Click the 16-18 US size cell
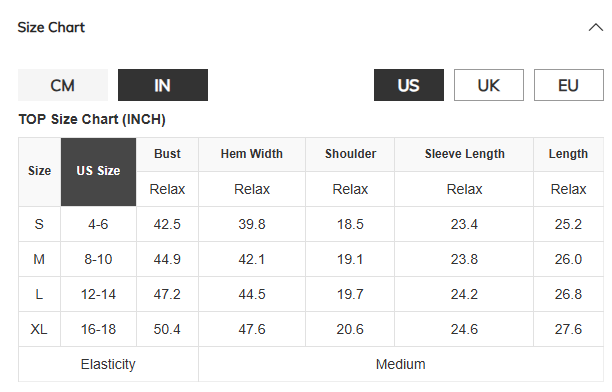 [98, 330]
